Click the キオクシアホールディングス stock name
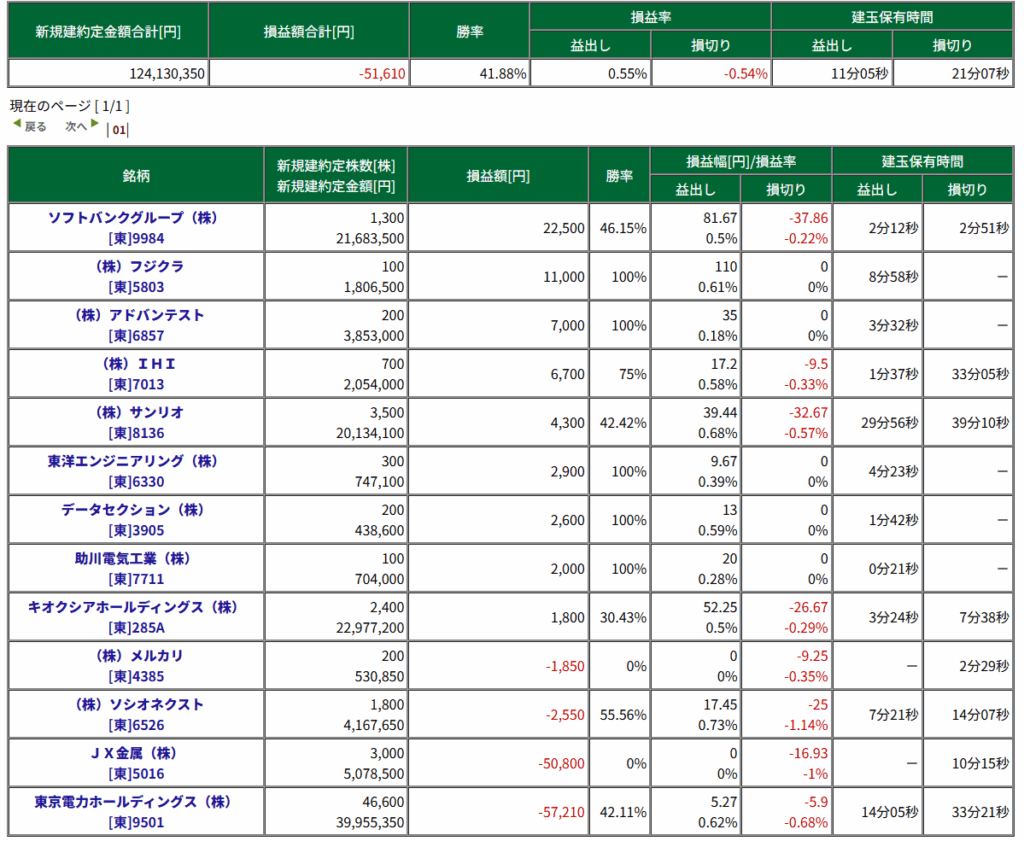The image size is (1024, 841). click(133, 607)
